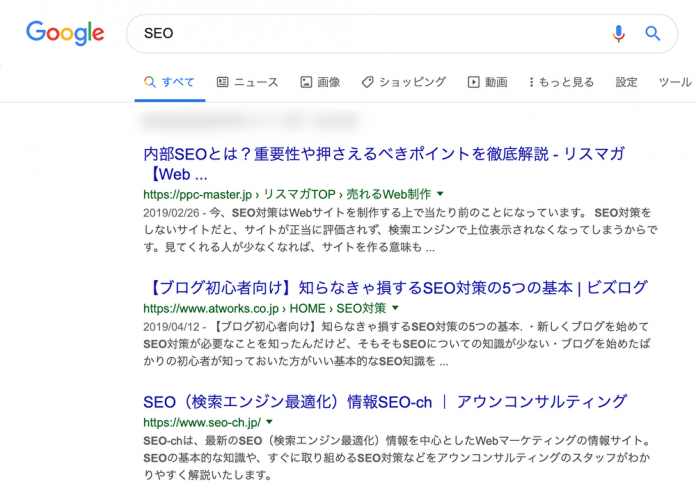
Task: Click the blue magnifier search button
Action: coord(652,33)
